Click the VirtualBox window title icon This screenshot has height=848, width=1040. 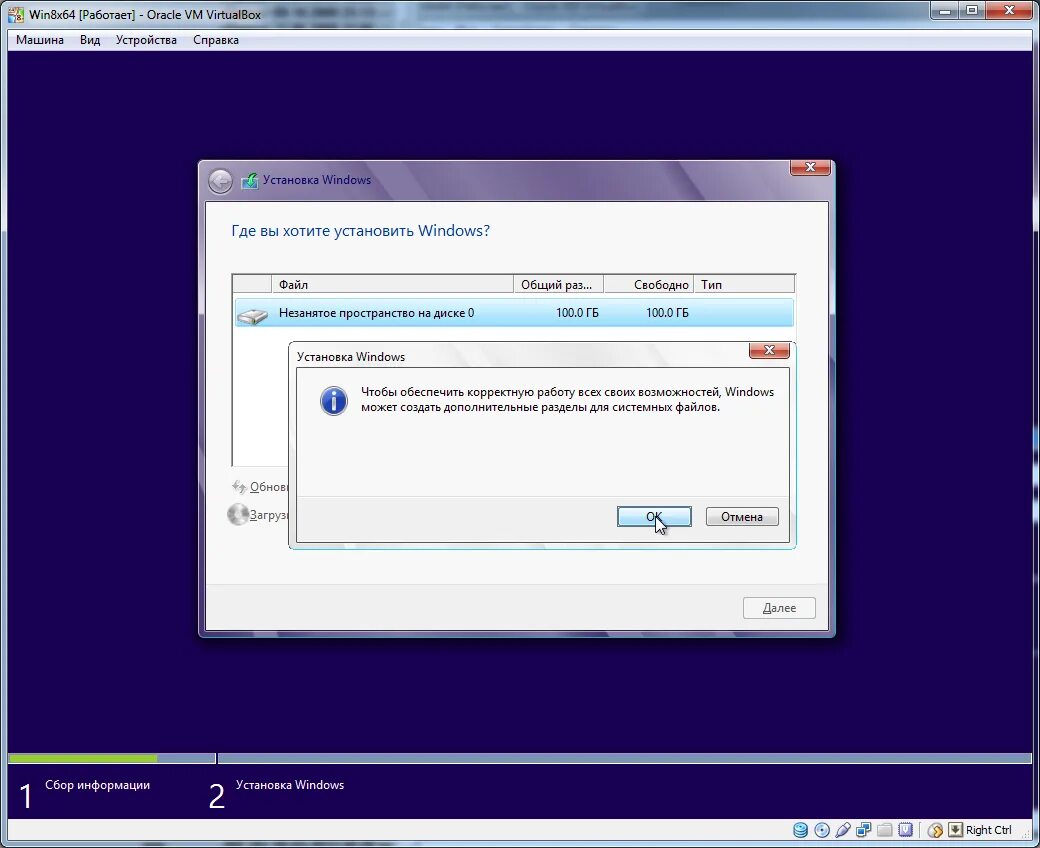click(15, 14)
